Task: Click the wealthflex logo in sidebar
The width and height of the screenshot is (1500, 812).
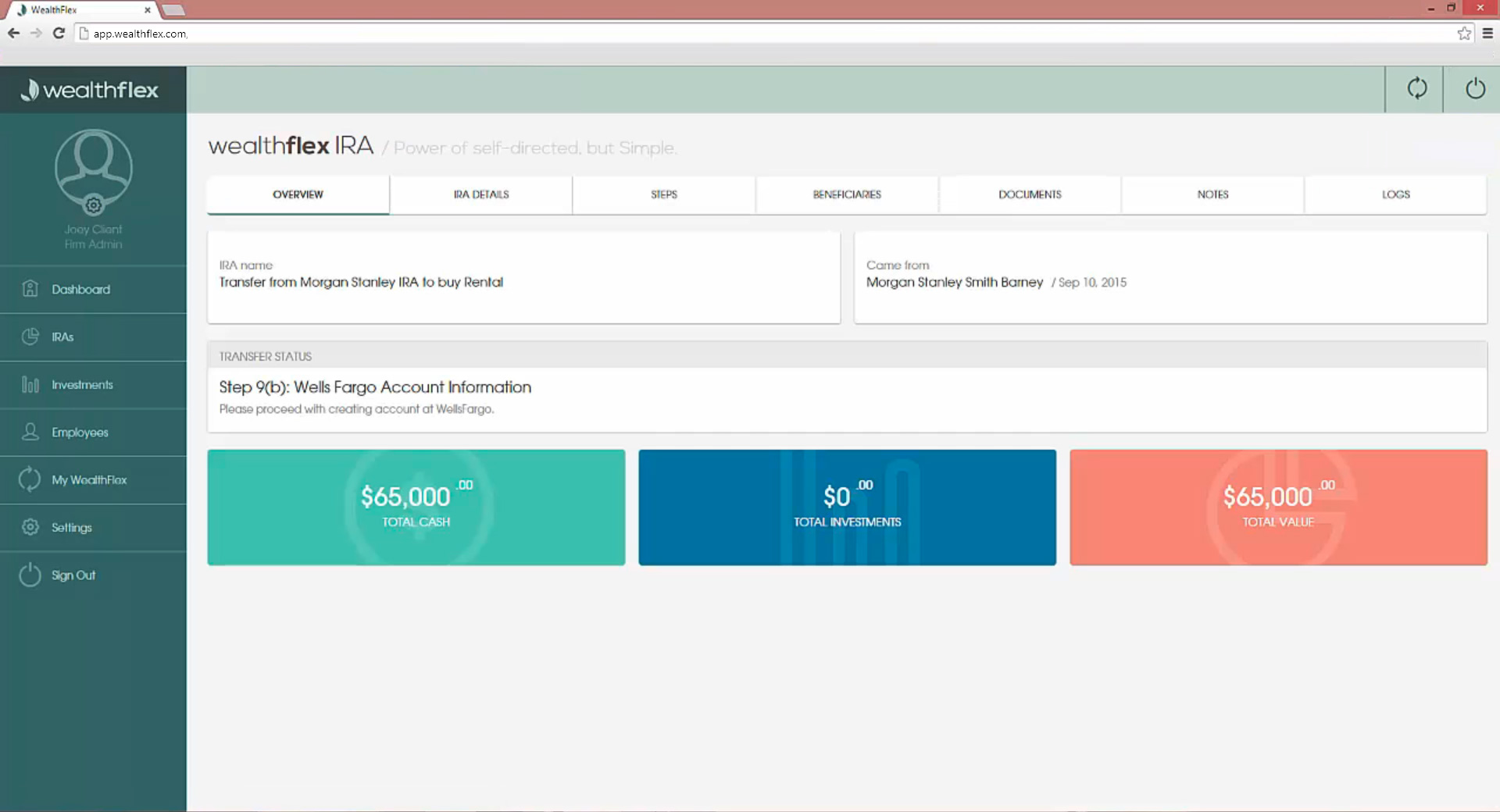Action: (91, 90)
